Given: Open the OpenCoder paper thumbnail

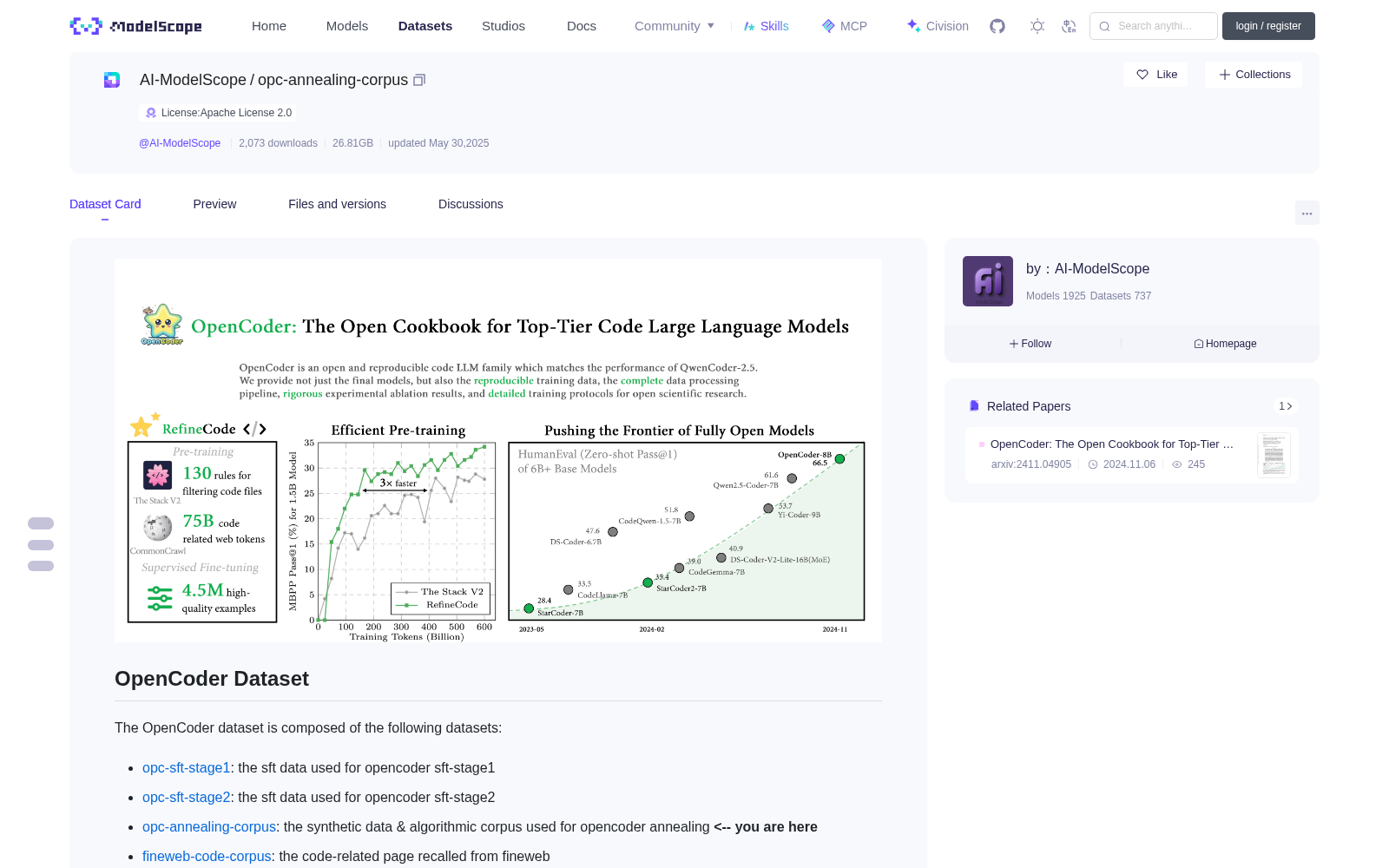Looking at the screenshot, I should pos(1274,455).
